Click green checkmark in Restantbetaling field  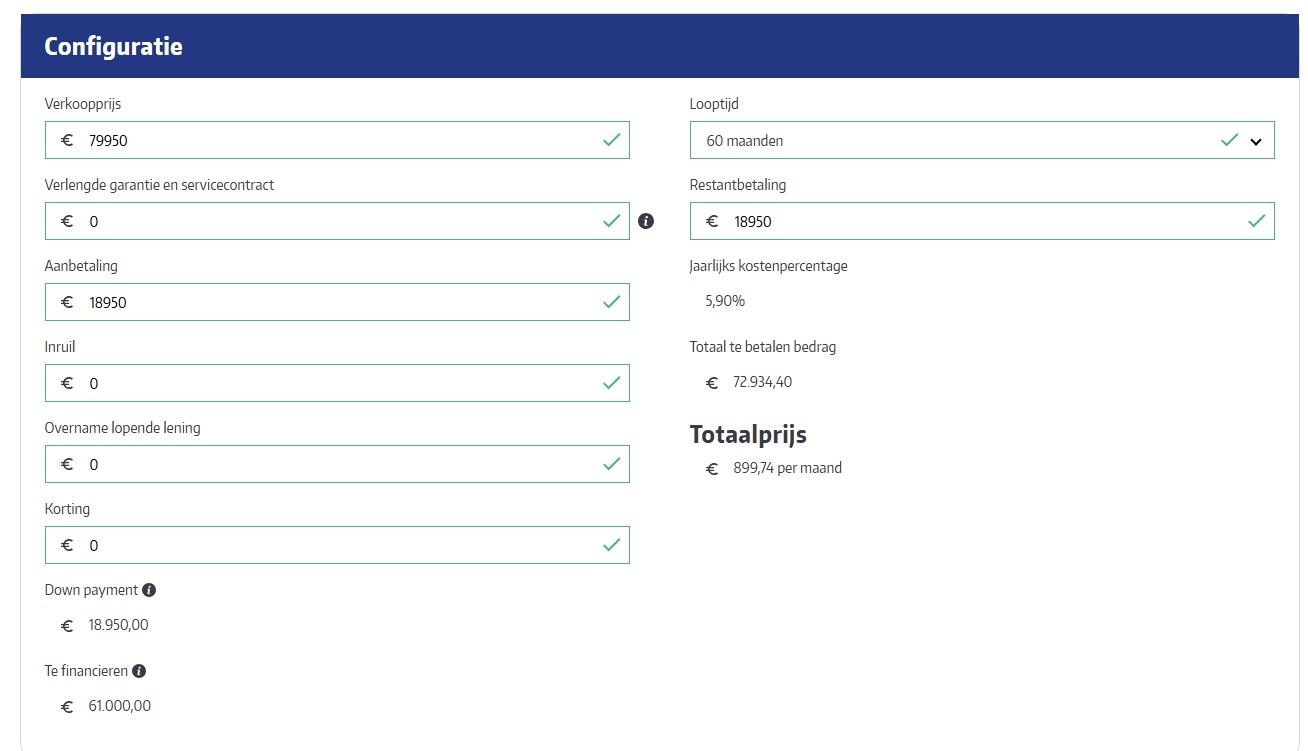1256,221
